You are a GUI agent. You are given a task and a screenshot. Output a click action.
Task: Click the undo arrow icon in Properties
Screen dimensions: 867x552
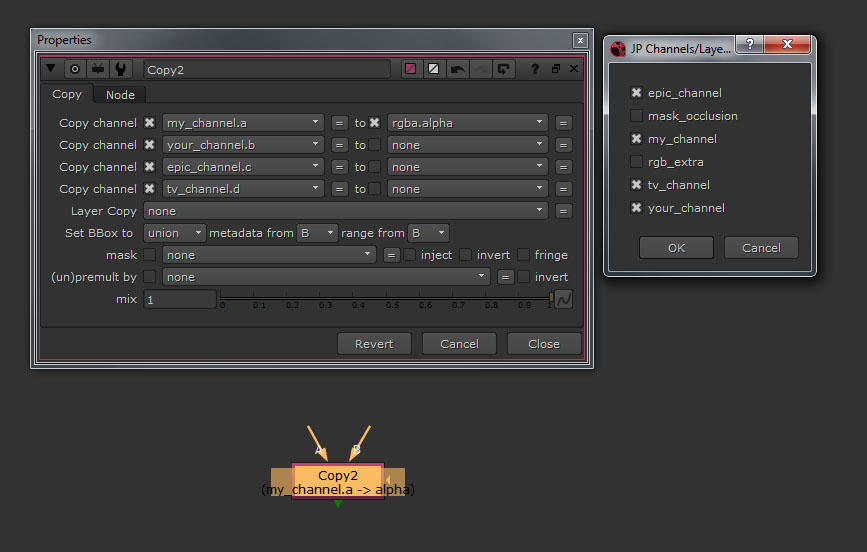click(457, 69)
